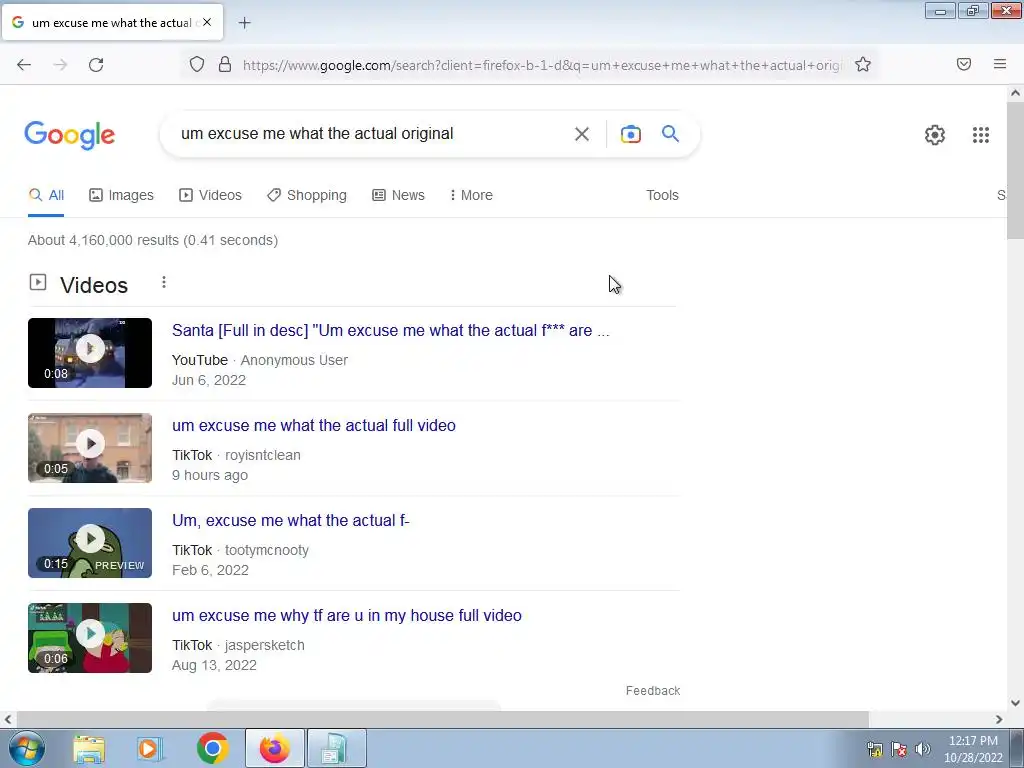
Task: Open the tracking protection shield icon
Action: (197, 65)
